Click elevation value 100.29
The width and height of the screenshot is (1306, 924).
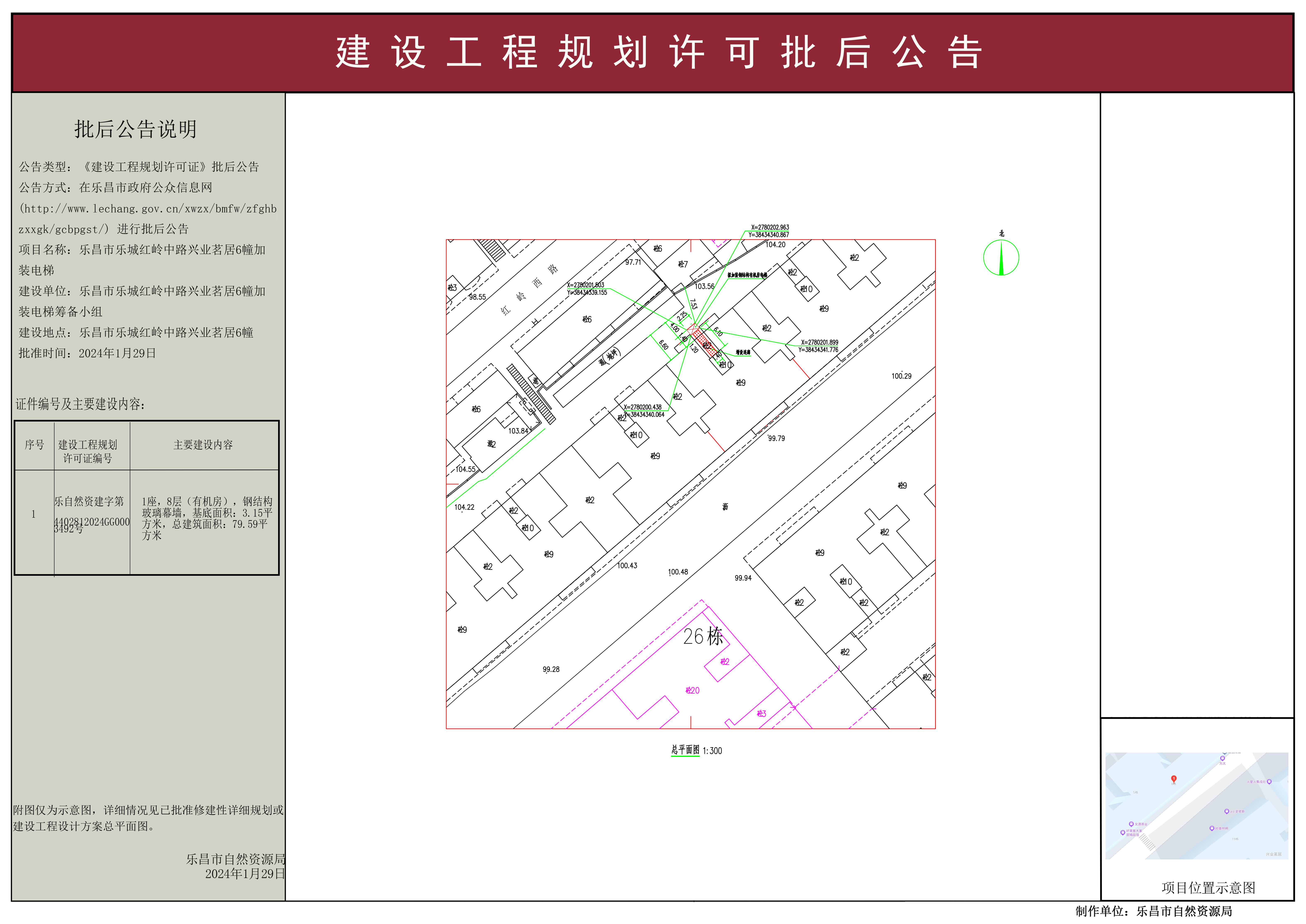901,376
